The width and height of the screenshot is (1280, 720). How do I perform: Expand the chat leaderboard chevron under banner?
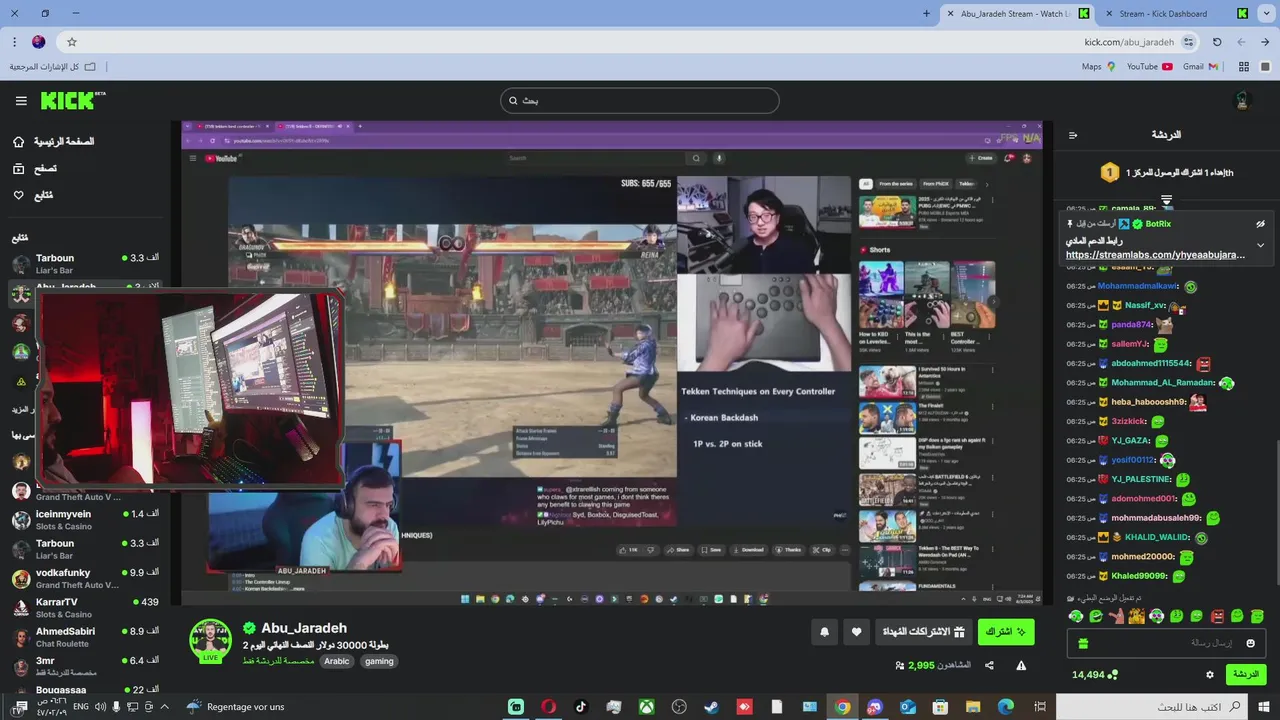tap(1166, 200)
